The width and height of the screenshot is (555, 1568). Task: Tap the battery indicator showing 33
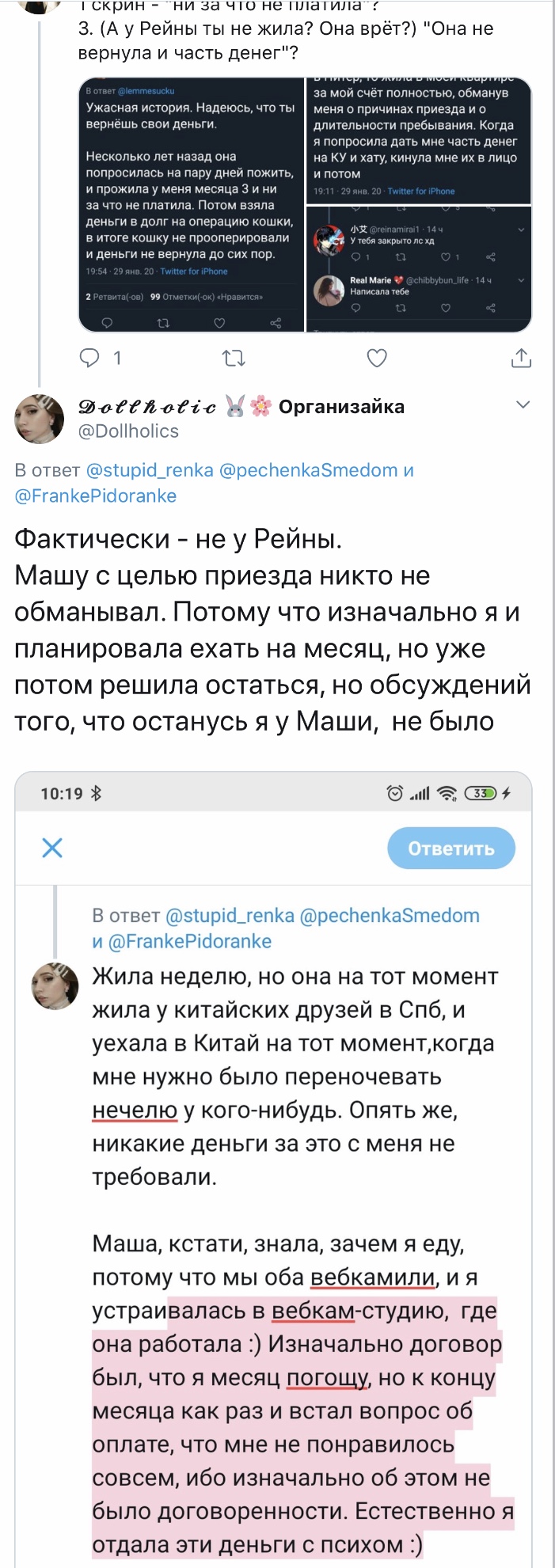481,793
